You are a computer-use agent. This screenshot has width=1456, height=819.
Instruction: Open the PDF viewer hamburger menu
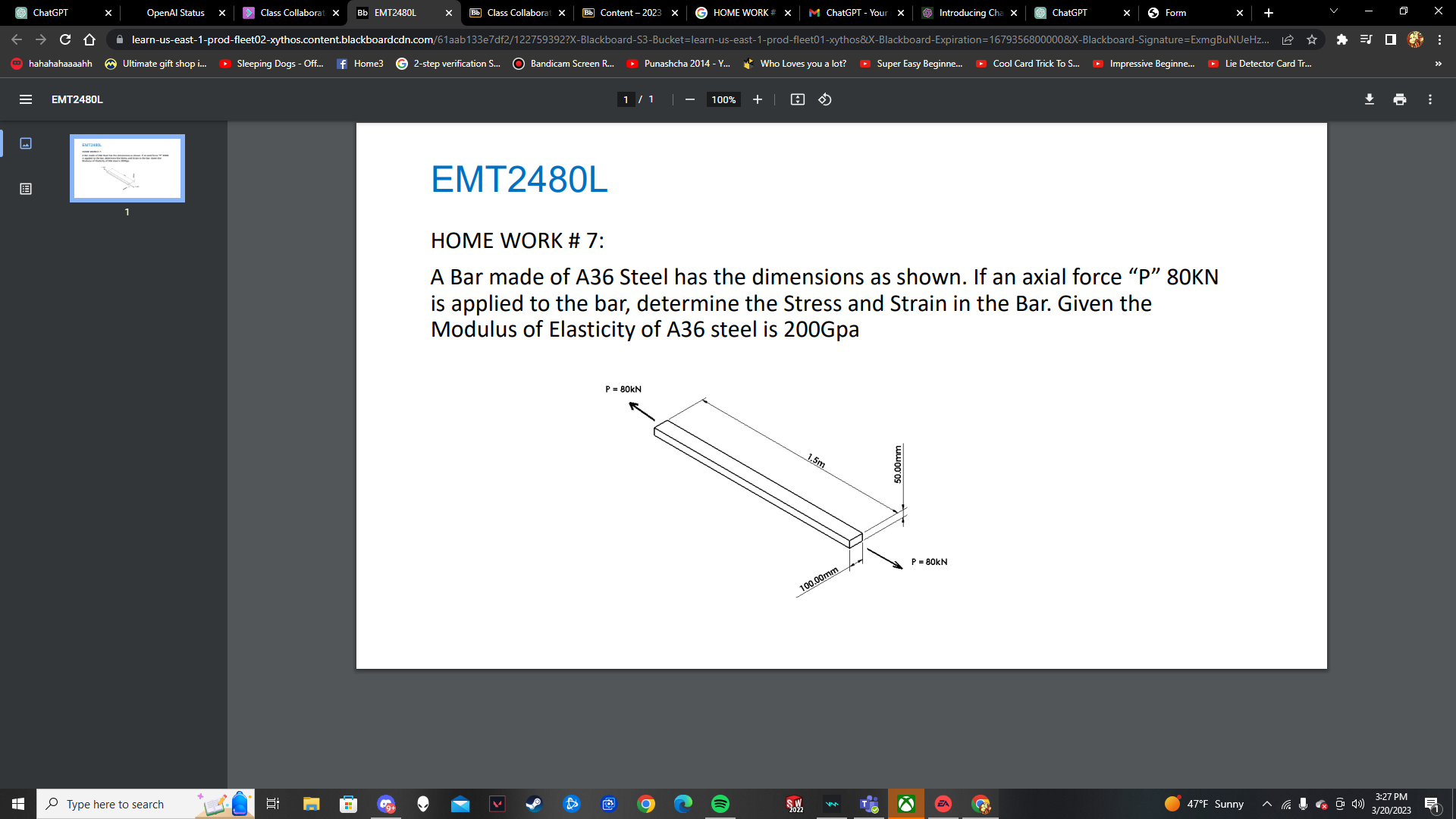(25, 99)
